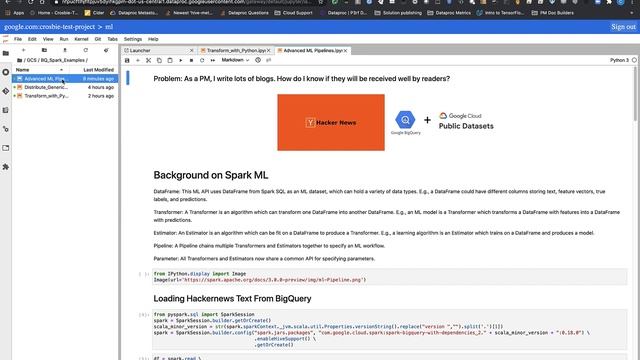The width and height of the screenshot is (640, 360).
Task: Open the Commands palette sidebar icon
Action: tap(6, 110)
